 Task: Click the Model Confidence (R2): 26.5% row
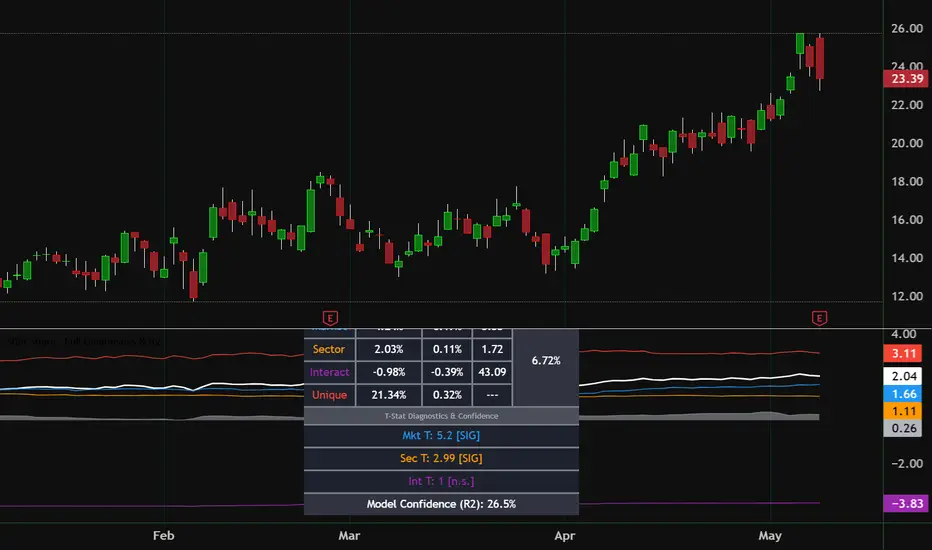(x=441, y=504)
